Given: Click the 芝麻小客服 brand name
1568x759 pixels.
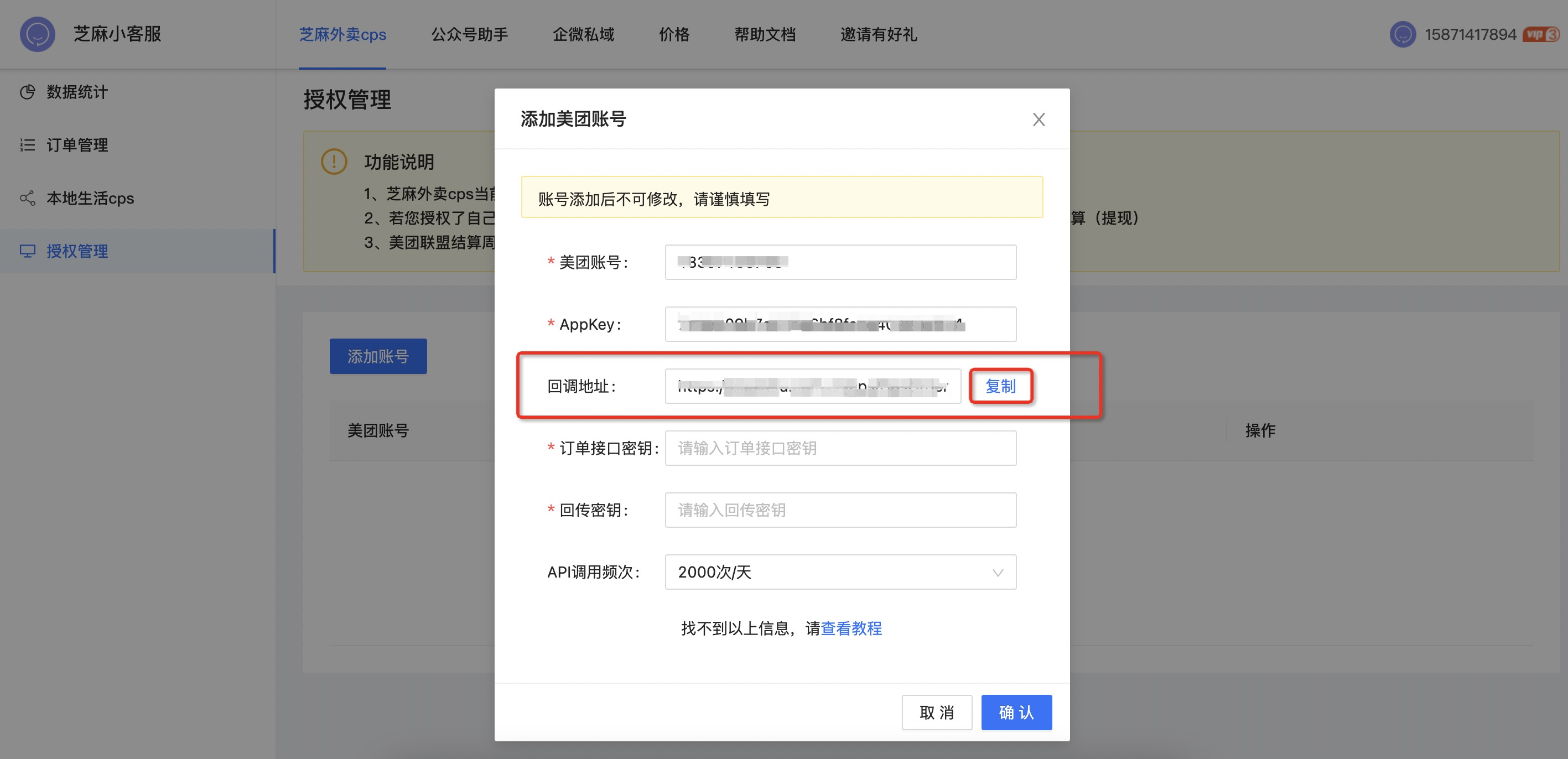Looking at the screenshot, I should click(117, 34).
